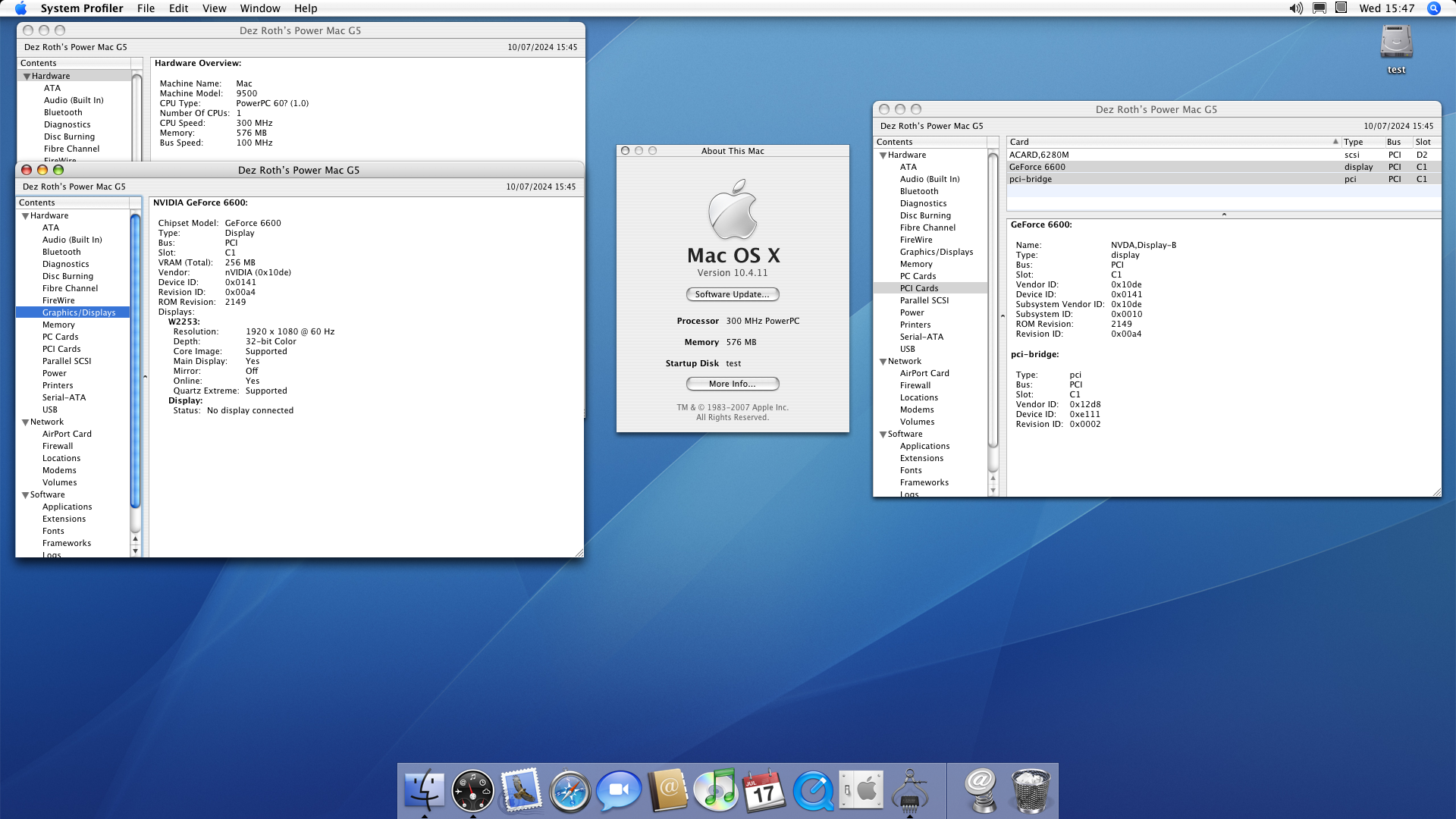Open Spotlight search in menu bar
This screenshot has width=1456, height=819.
[x=1433, y=8]
